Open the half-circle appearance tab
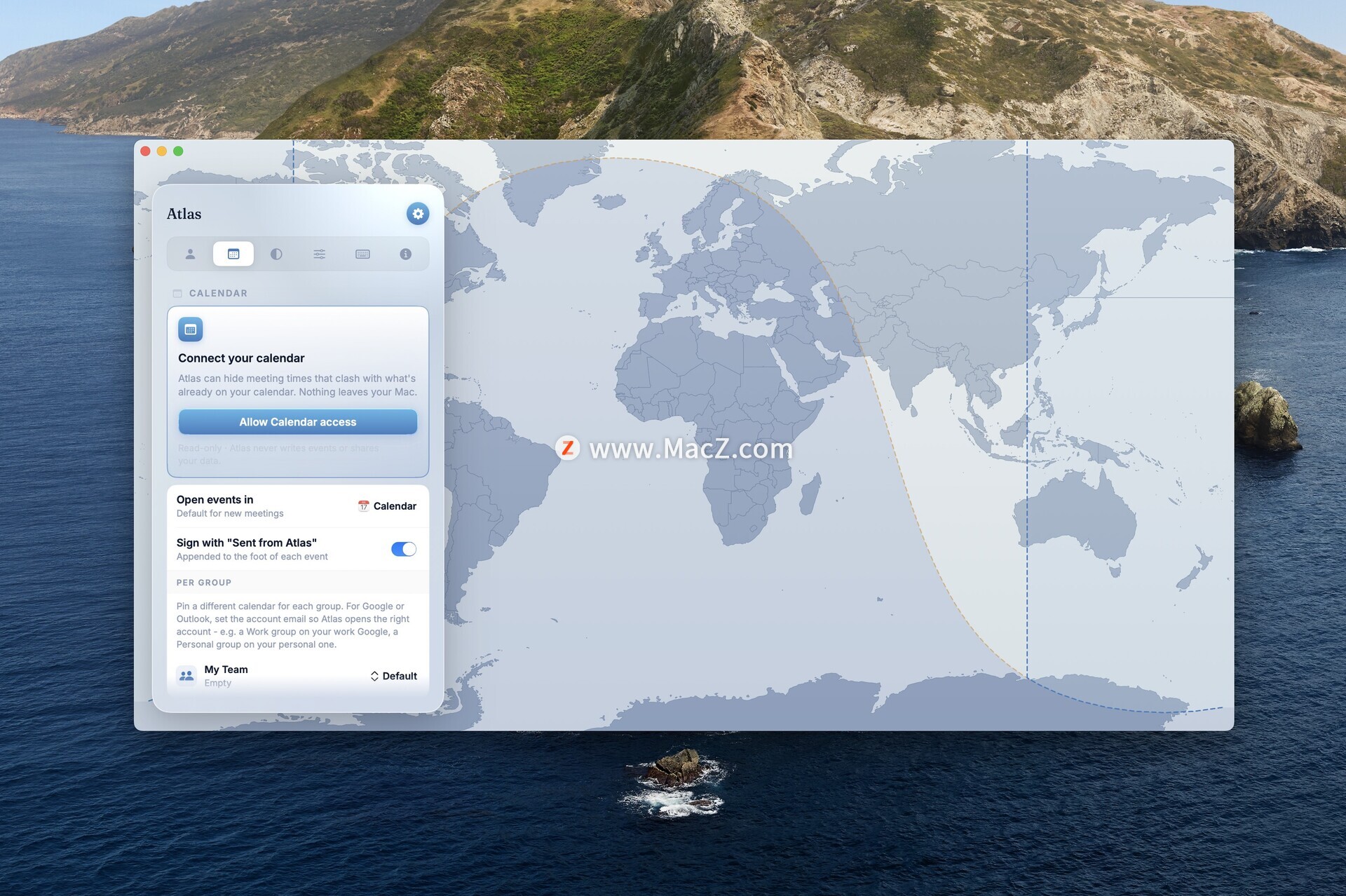 click(x=276, y=254)
